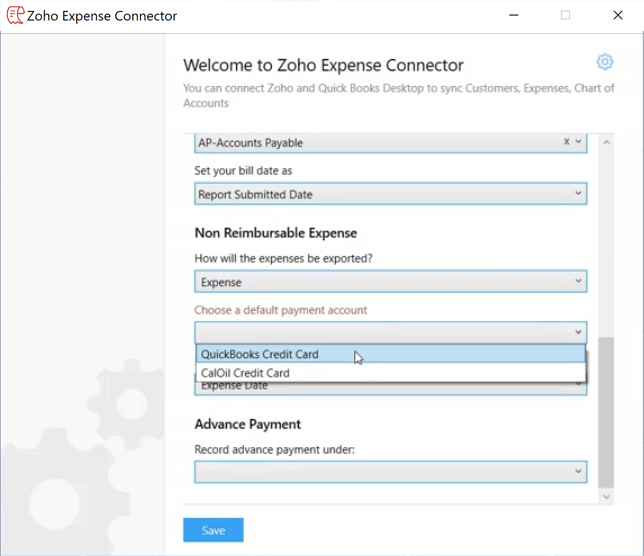Image resolution: width=644 pixels, height=556 pixels.
Task: Open the settings gear icon
Action: (604, 62)
